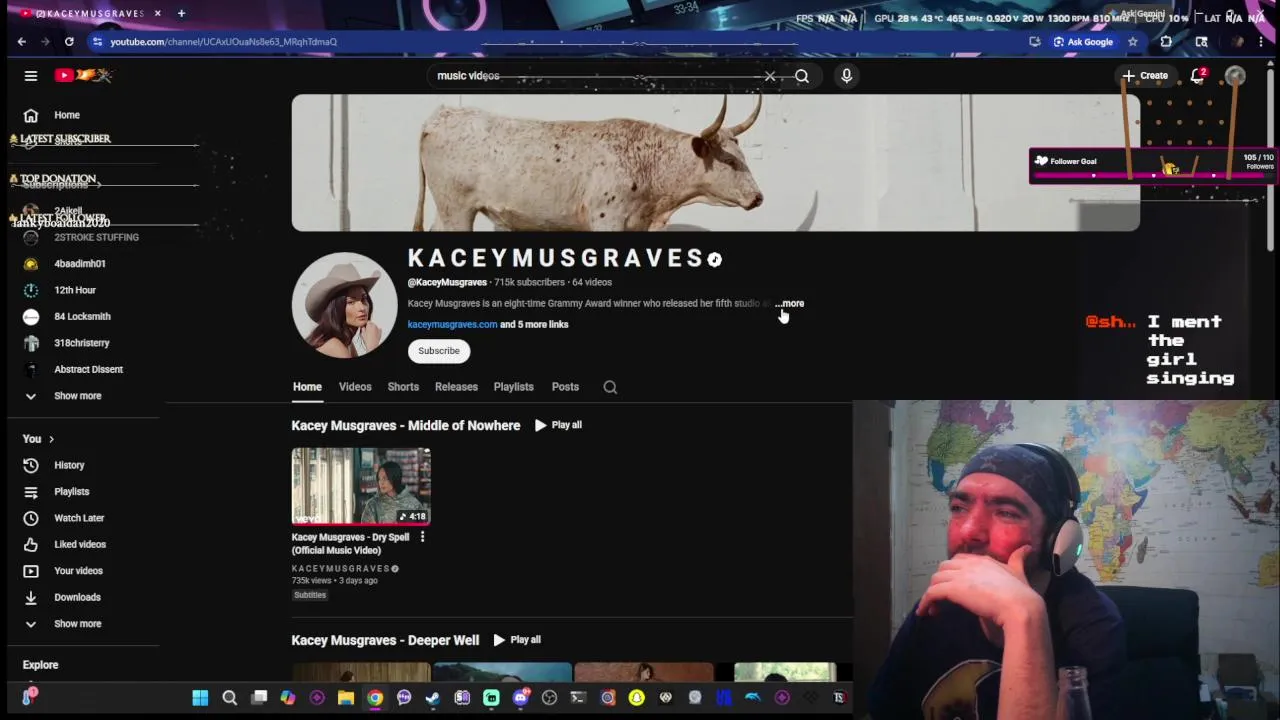
Task: Switch to the channel Home tab
Action: 307,387
